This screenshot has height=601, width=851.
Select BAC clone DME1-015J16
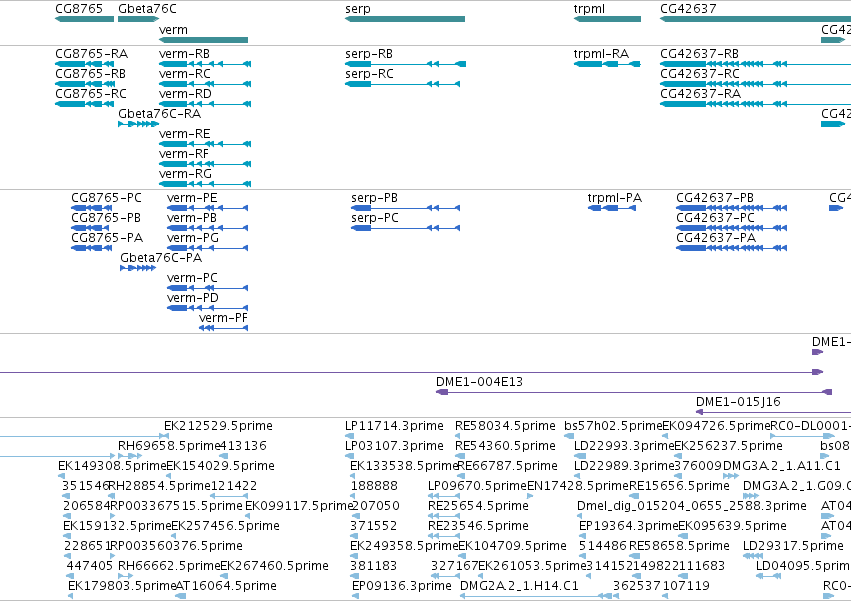tap(773, 412)
